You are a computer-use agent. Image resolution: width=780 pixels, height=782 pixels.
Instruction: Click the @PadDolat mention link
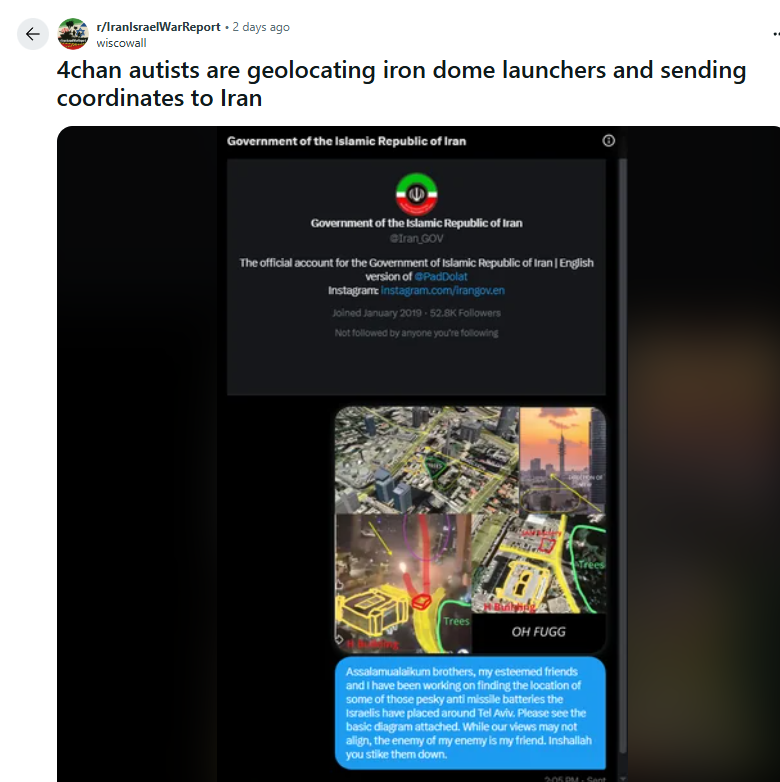(441, 277)
